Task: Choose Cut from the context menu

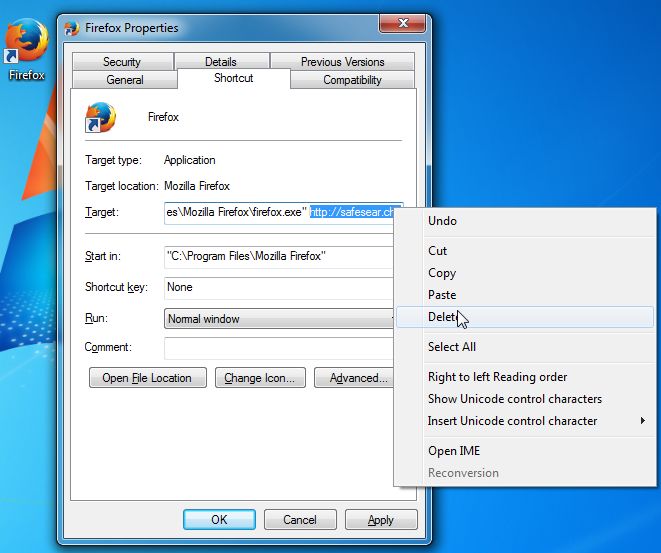Action: pos(525,251)
